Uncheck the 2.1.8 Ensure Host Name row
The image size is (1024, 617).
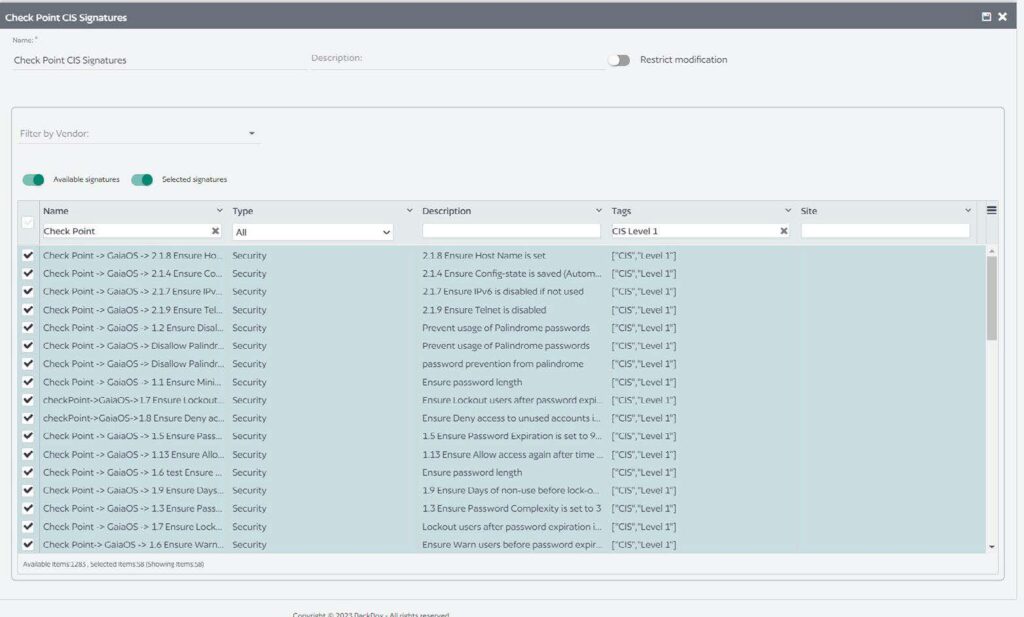point(27,255)
